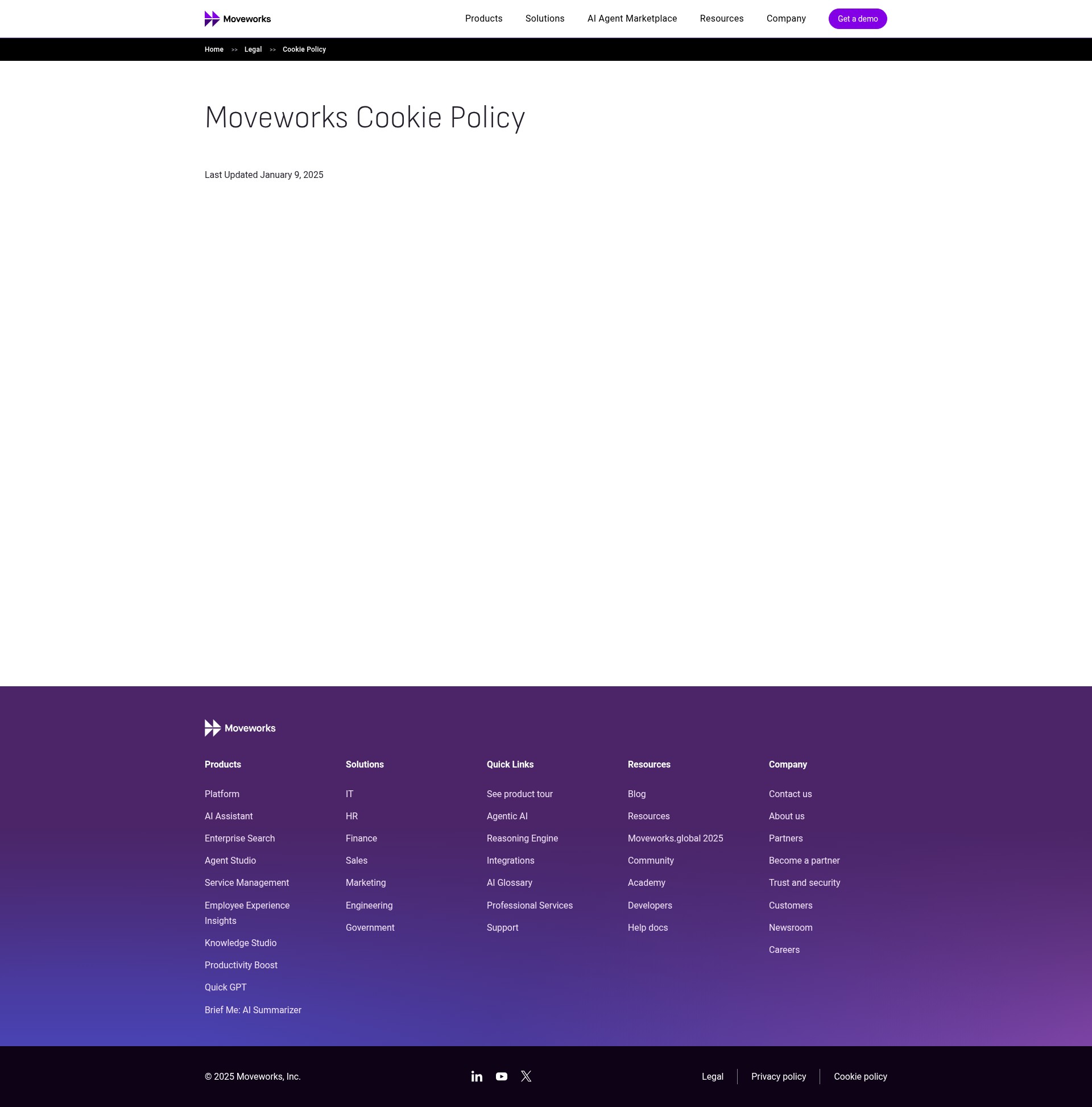1092x1107 pixels.
Task: Open Support quick link
Action: (x=502, y=928)
